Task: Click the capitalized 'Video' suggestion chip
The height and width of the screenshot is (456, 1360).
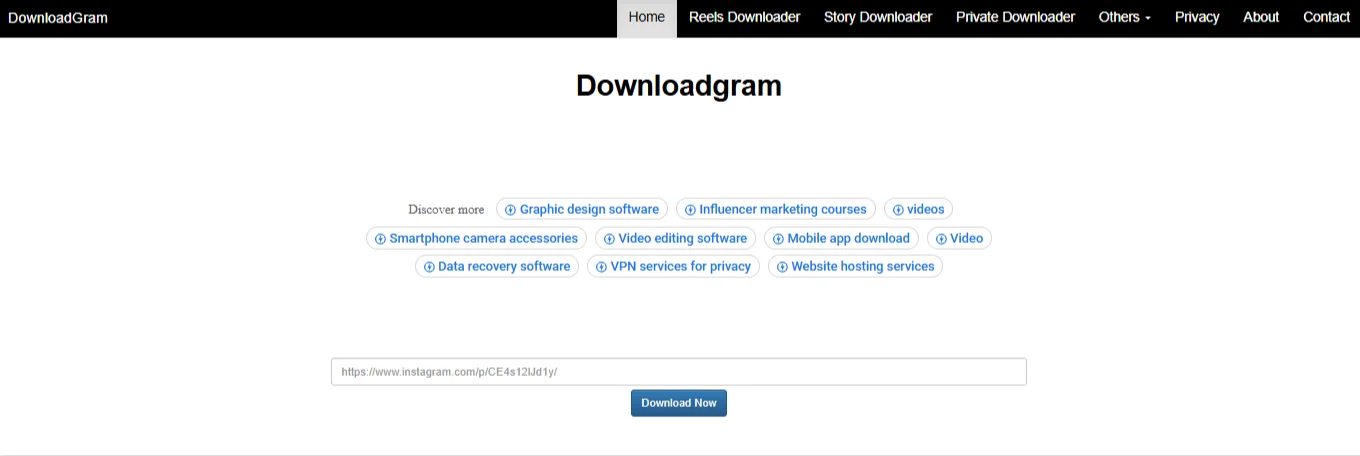Action: tap(960, 238)
